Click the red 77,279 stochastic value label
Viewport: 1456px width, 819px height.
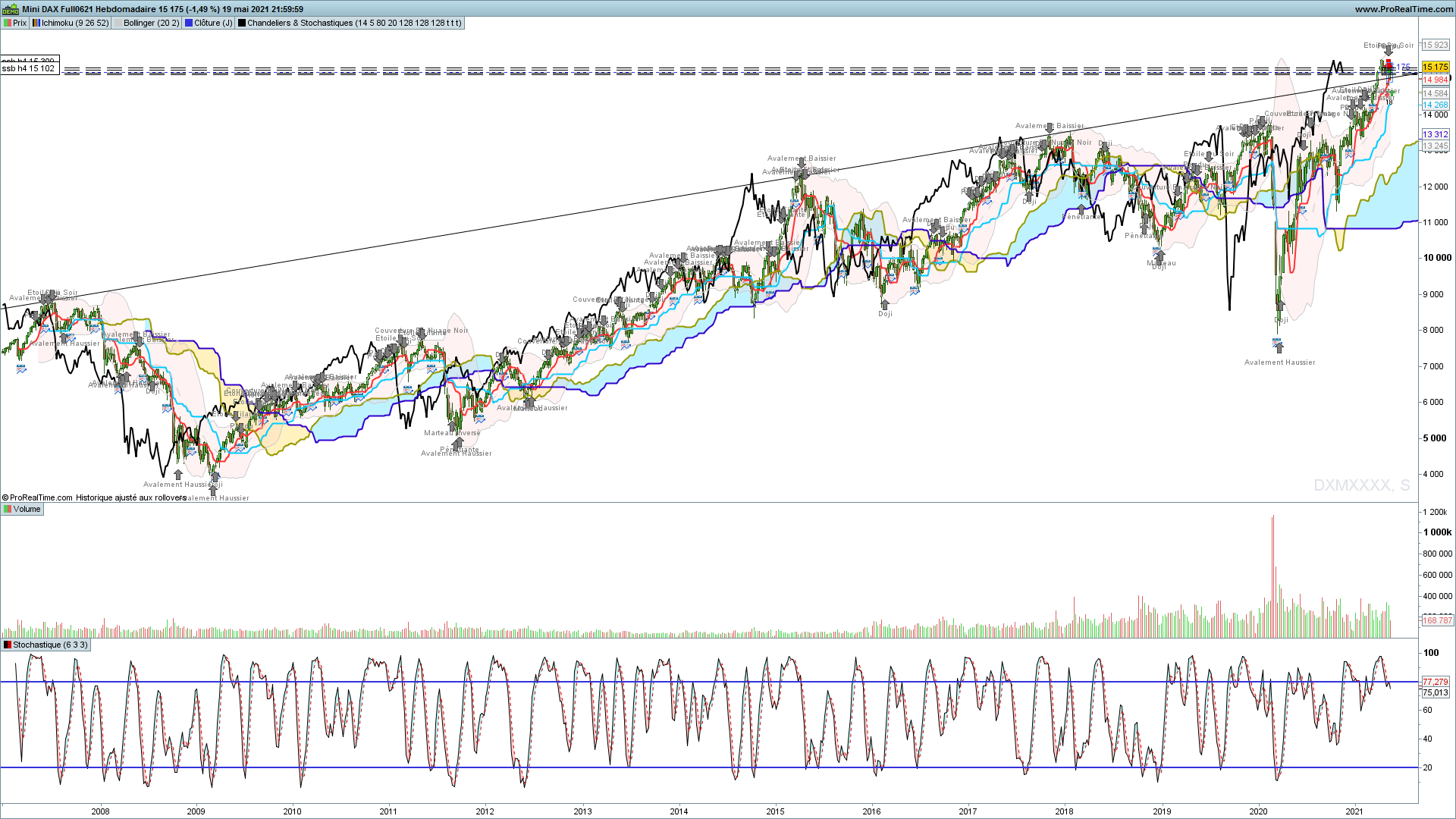point(1436,682)
